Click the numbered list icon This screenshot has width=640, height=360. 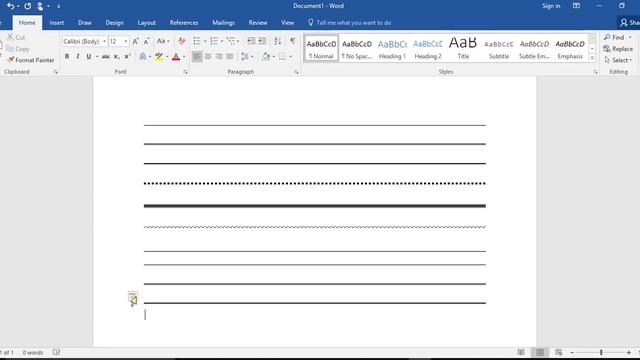click(214, 41)
